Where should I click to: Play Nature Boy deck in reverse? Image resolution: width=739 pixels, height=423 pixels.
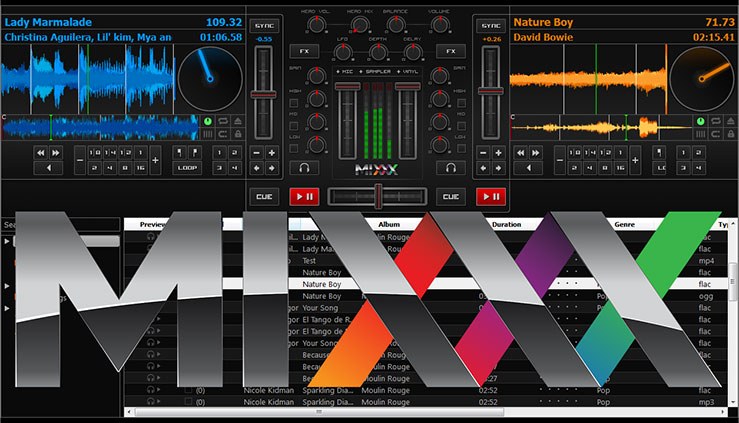[528, 168]
